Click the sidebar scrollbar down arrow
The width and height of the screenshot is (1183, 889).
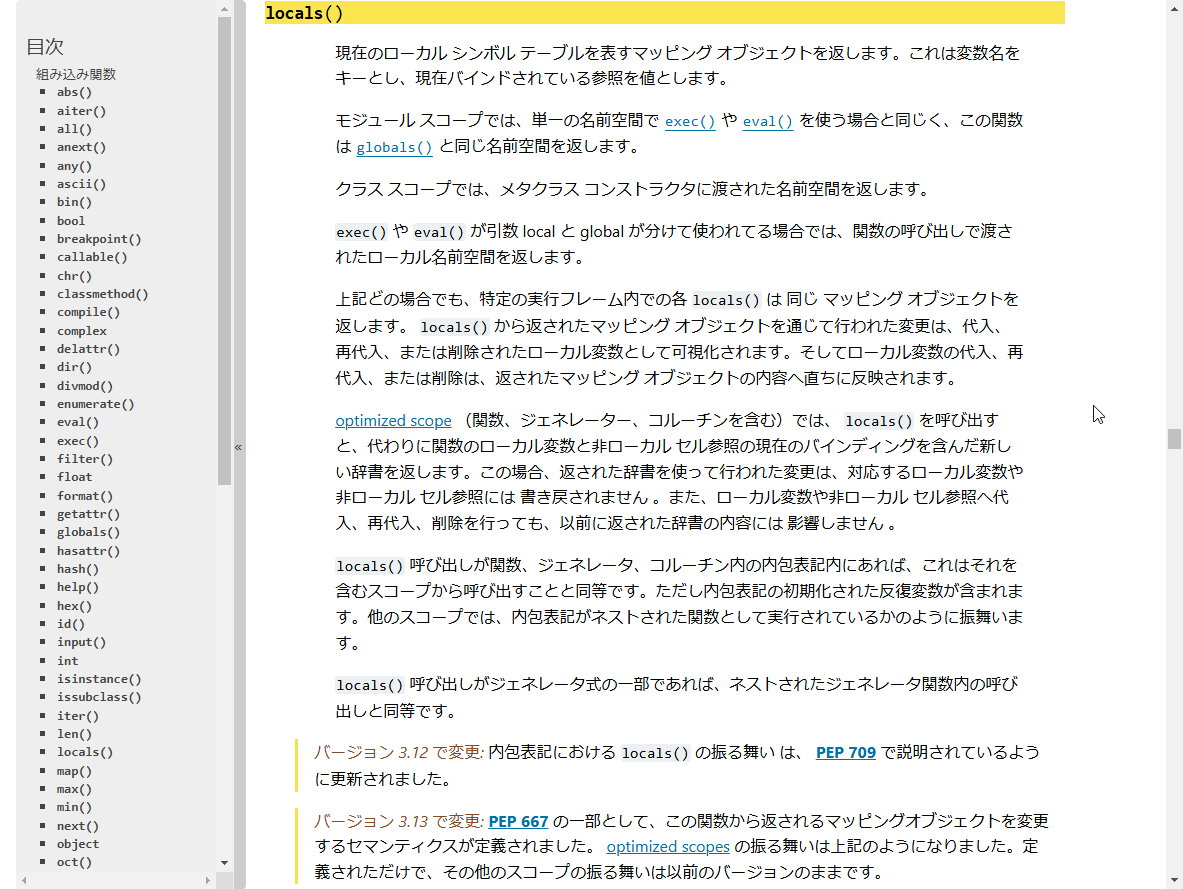(223, 862)
